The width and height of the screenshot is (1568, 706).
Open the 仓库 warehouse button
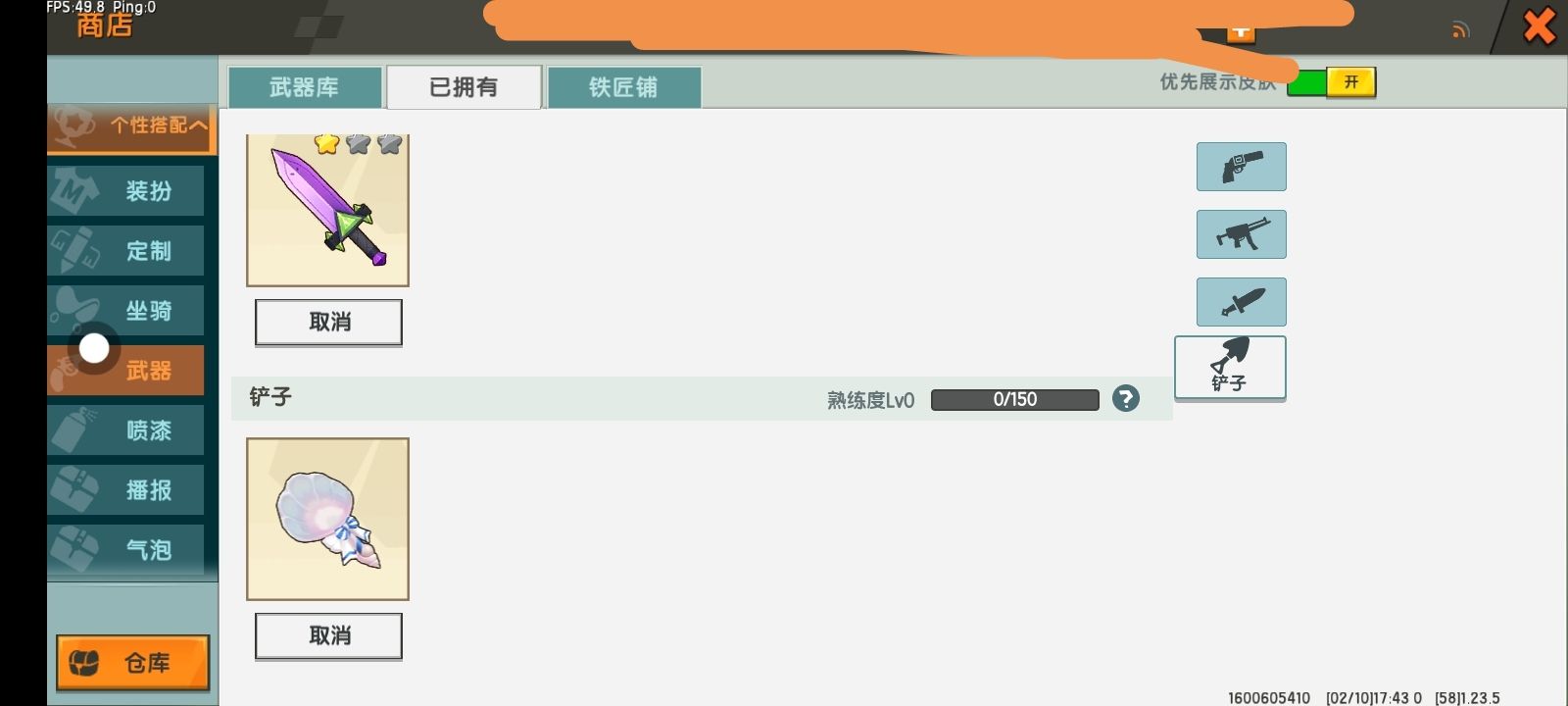coord(132,663)
